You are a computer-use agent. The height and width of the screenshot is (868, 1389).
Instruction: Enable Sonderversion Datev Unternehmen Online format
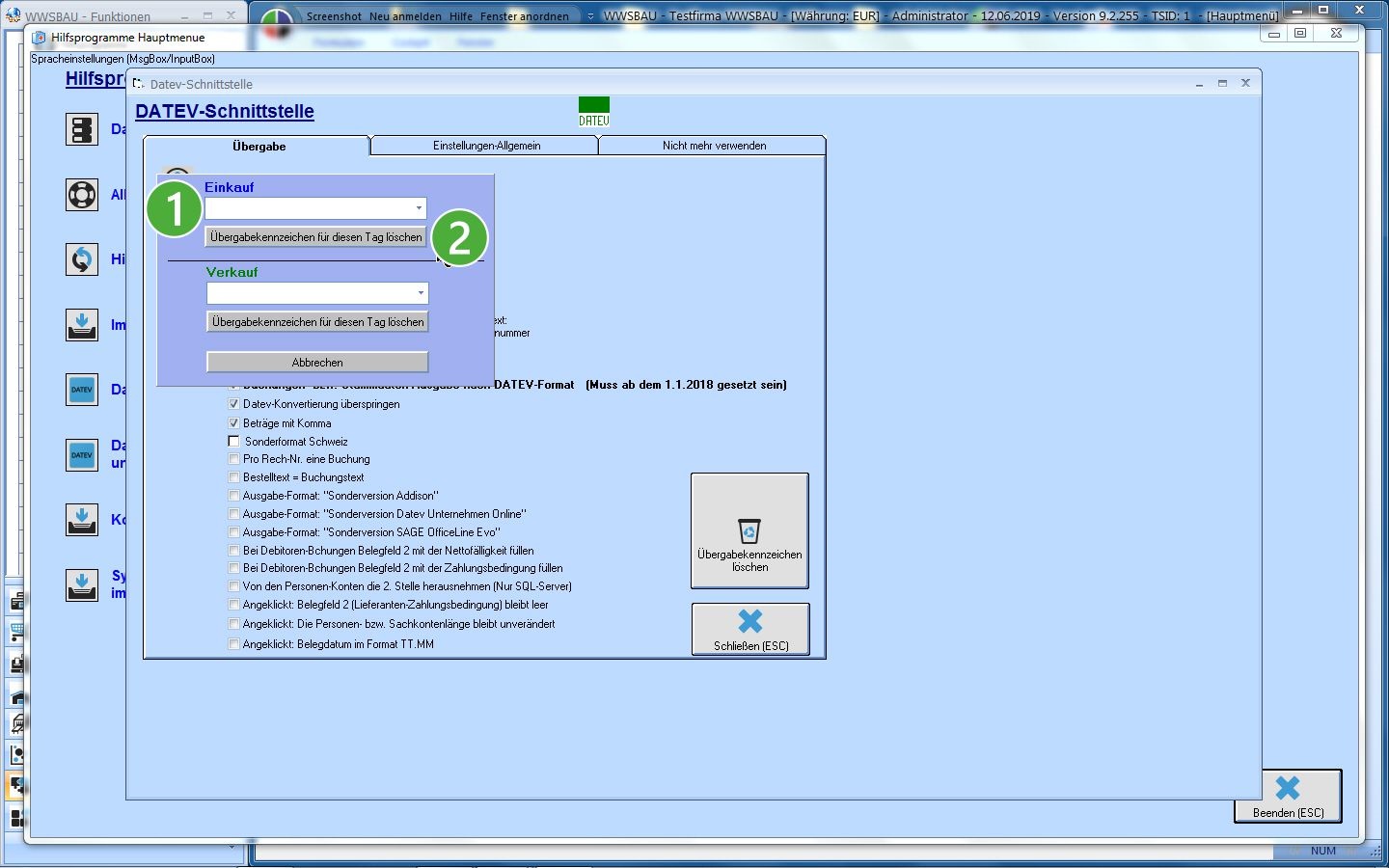coord(233,514)
